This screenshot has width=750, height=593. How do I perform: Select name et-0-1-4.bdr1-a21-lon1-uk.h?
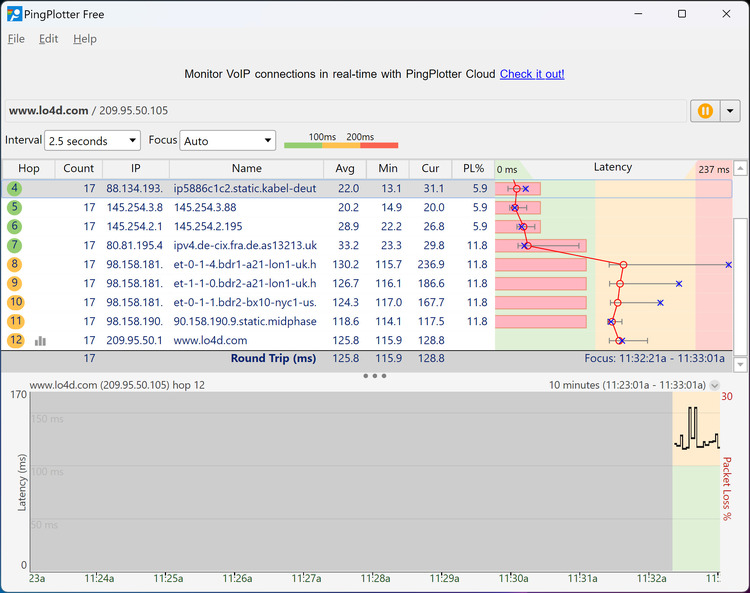click(245, 264)
